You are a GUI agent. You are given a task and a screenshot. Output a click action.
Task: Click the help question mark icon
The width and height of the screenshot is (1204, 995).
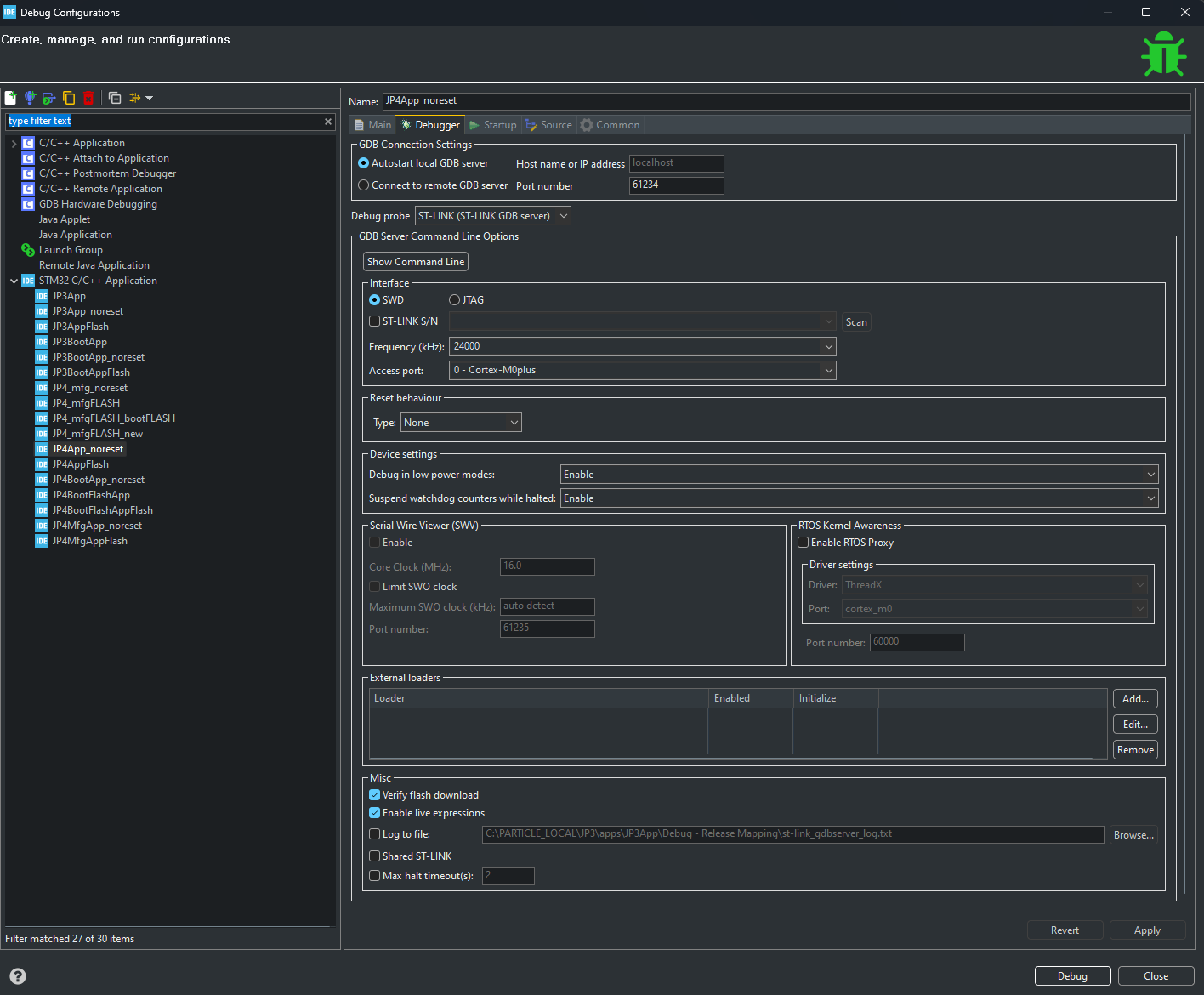17,976
